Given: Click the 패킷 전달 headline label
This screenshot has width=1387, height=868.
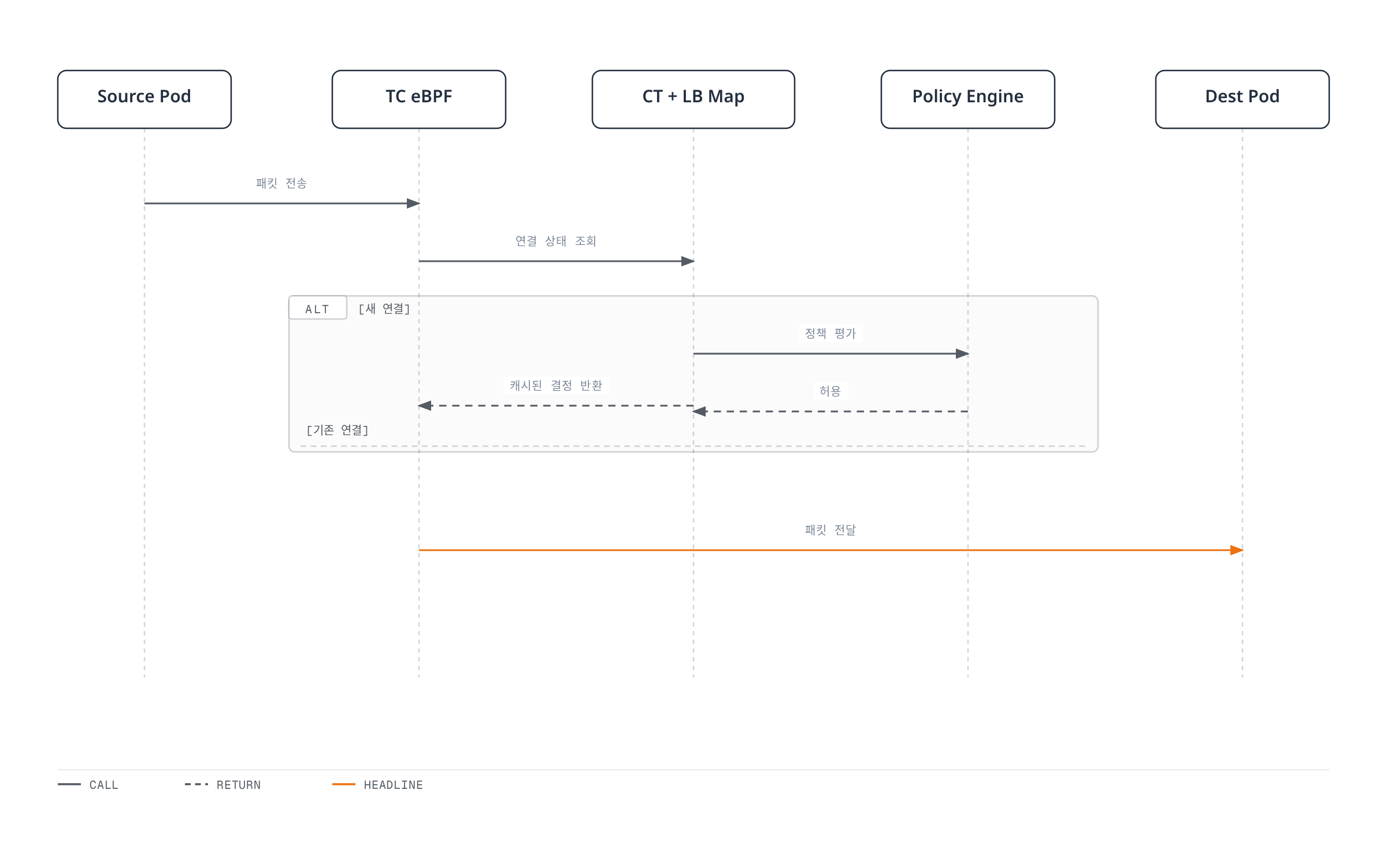Looking at the screenshot, I should pyautogui.click(x=830, y=530).
